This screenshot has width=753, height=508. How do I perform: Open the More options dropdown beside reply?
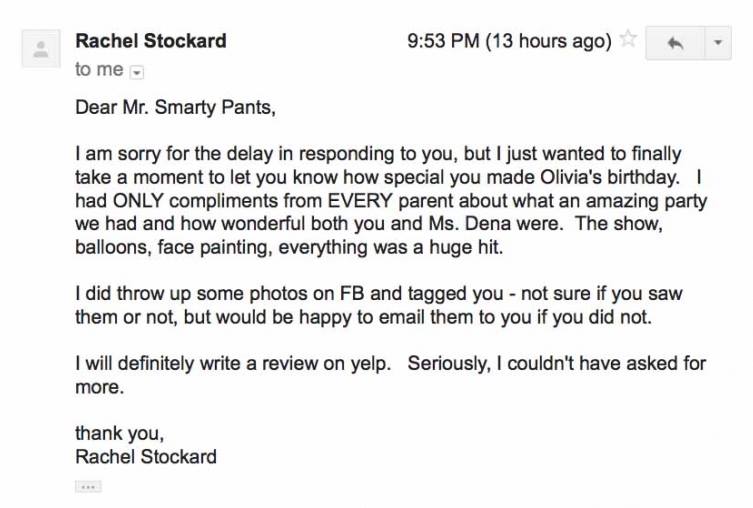(717, 44)
